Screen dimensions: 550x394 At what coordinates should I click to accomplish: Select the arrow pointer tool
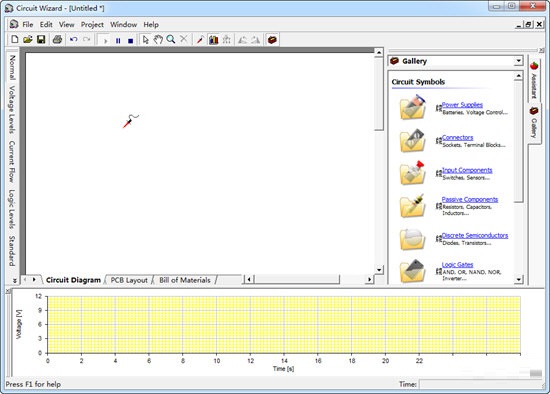point(146,40)
